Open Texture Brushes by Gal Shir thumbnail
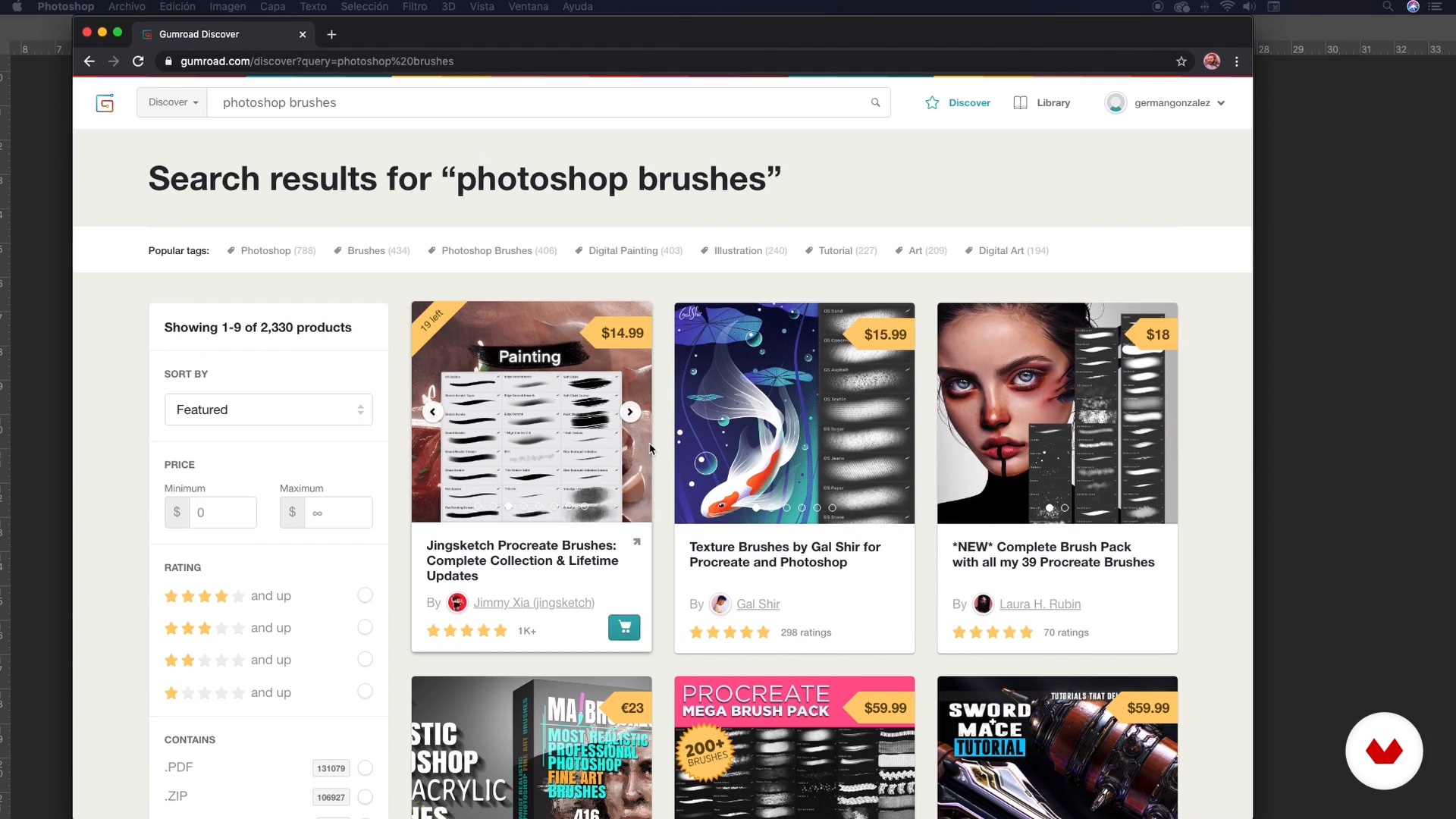Screen dimensions: 1456x819 (x=794, y=413)
